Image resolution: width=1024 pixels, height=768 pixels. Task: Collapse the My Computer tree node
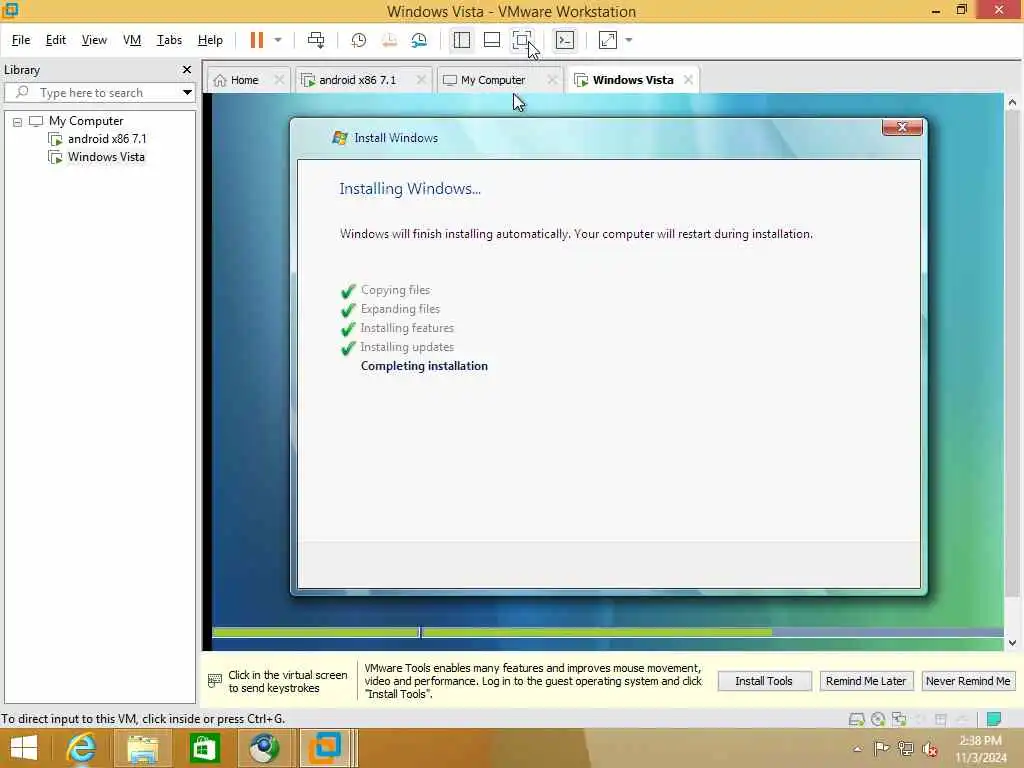point(18,121)
